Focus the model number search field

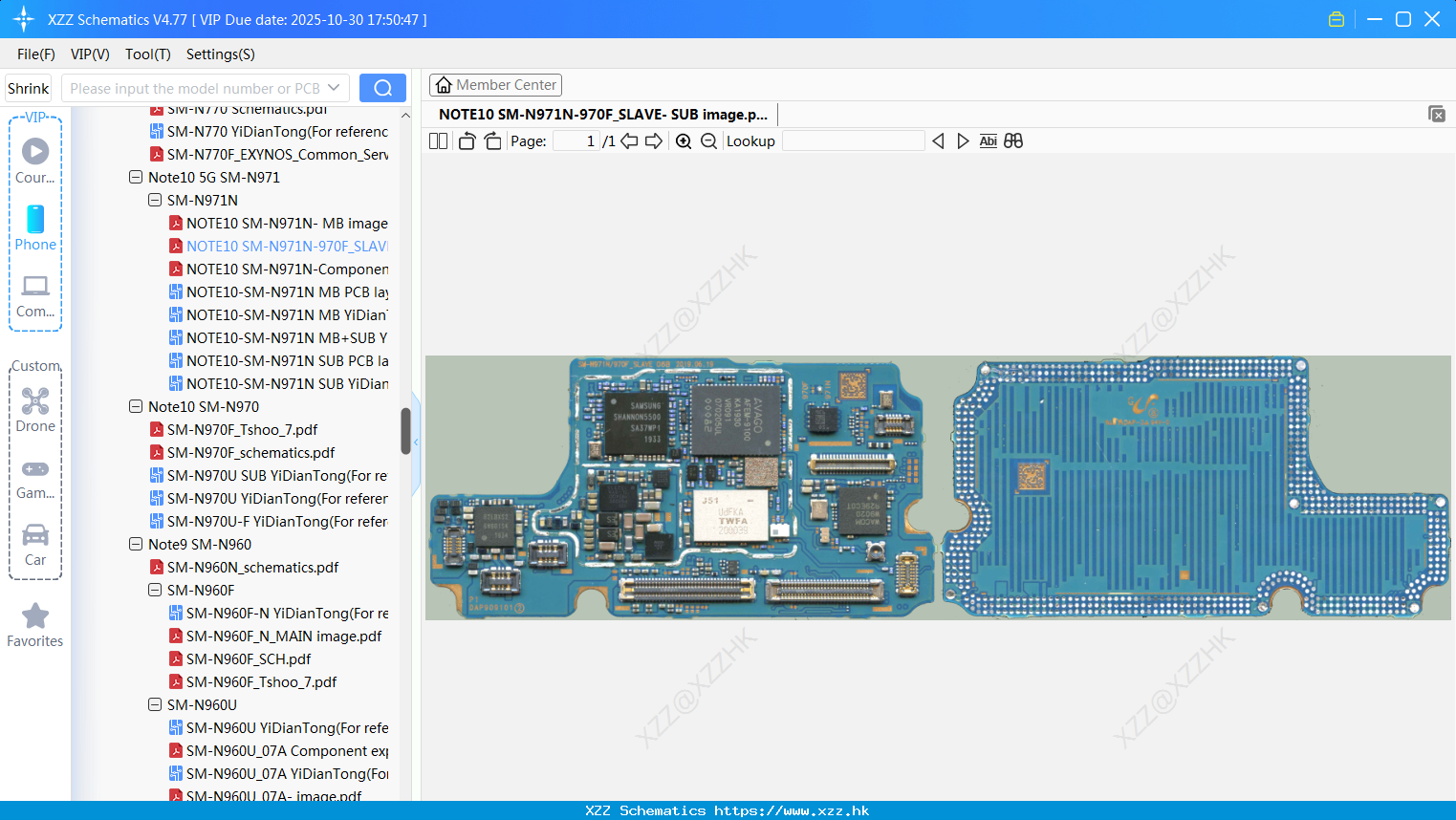click(194, 88)
